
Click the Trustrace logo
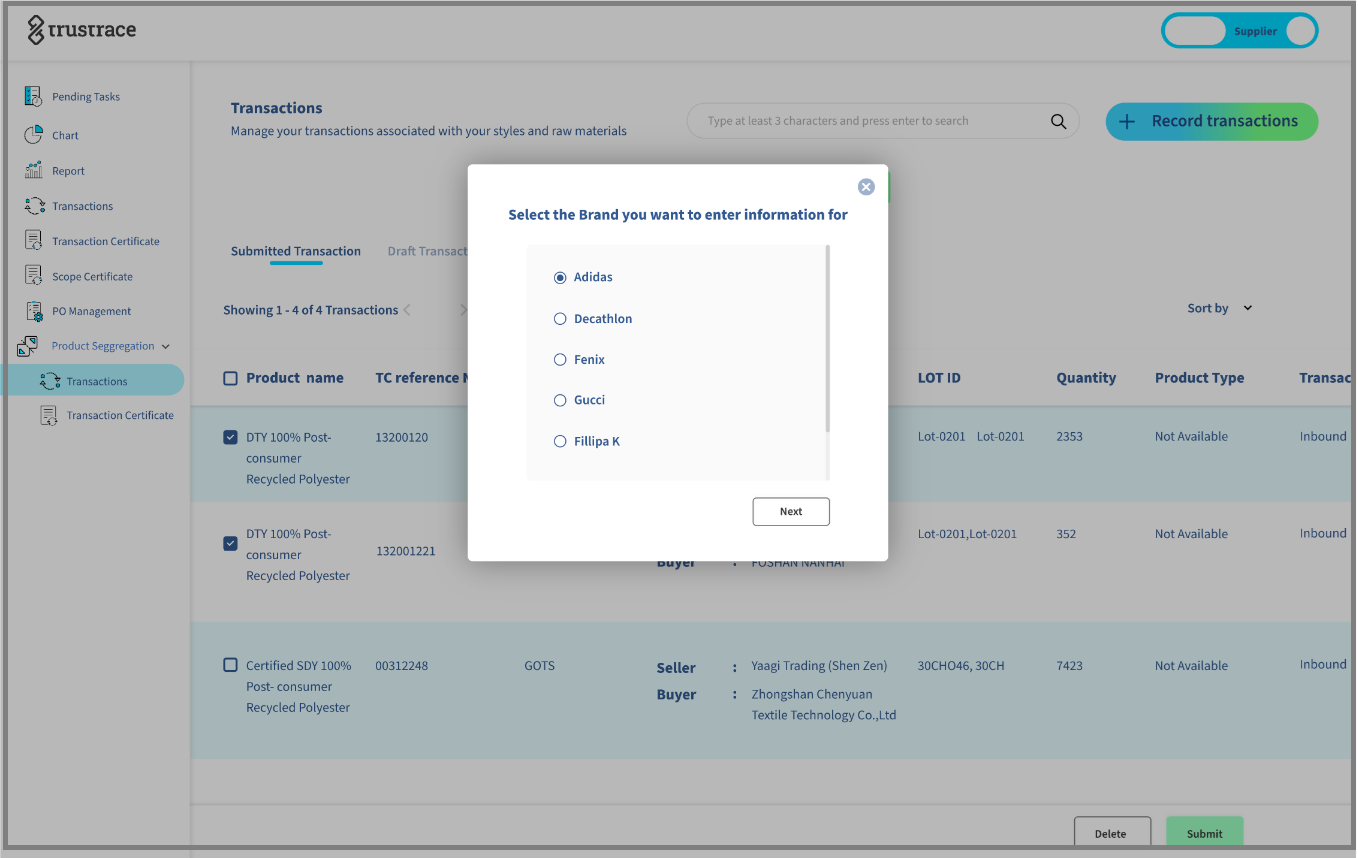(82, 30)
